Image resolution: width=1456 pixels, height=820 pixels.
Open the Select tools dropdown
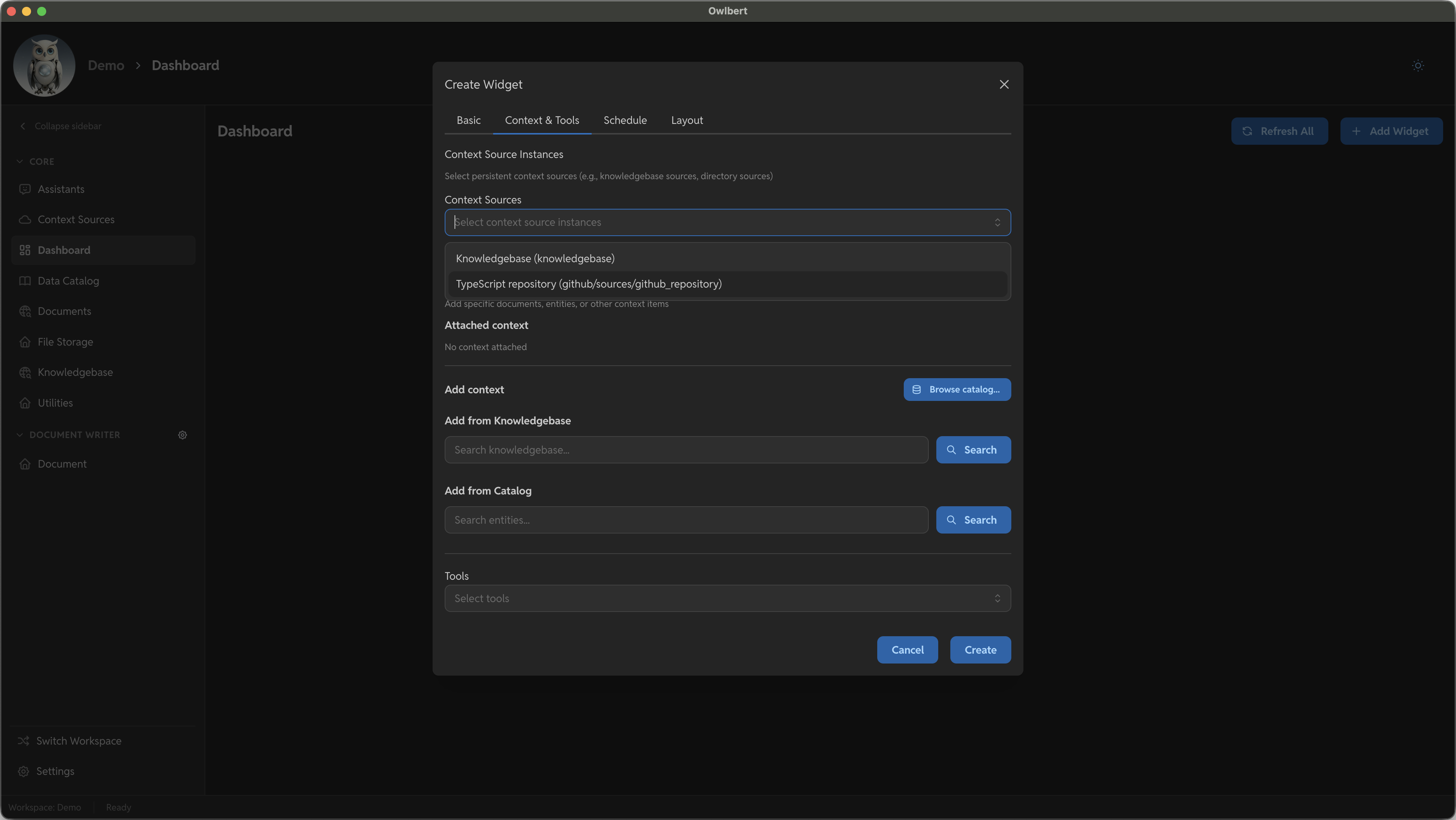click(x=727, y=598)
